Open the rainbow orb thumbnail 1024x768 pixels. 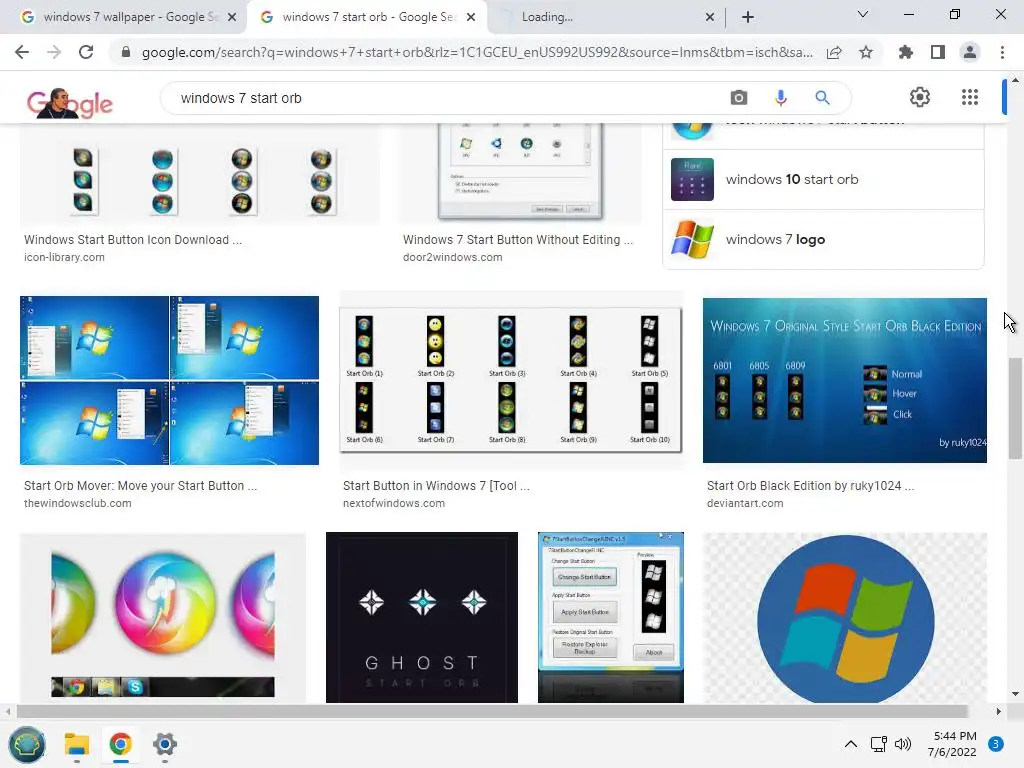click(x=163, y=618)
